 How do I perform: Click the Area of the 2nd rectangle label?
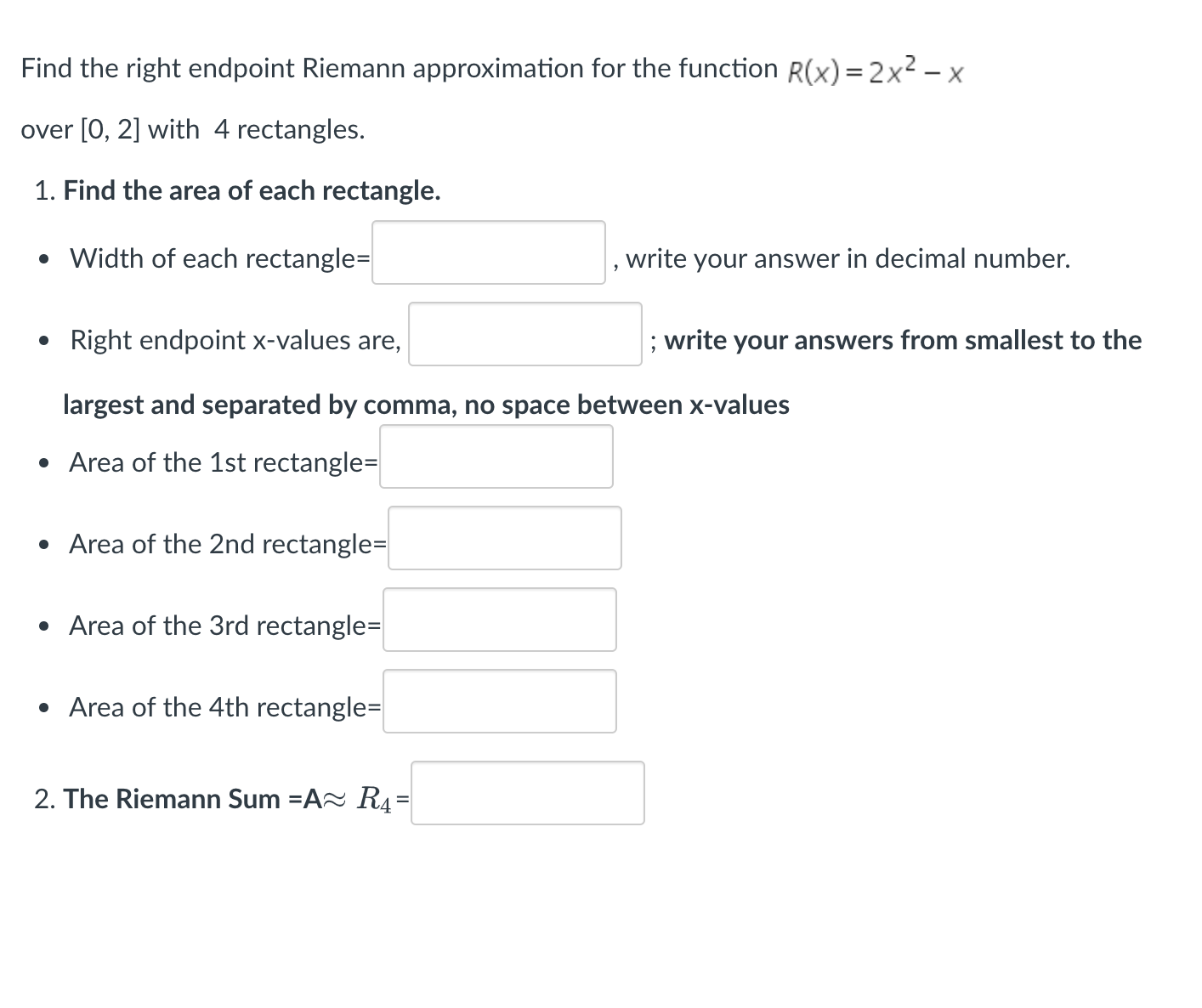coord(226,544)
